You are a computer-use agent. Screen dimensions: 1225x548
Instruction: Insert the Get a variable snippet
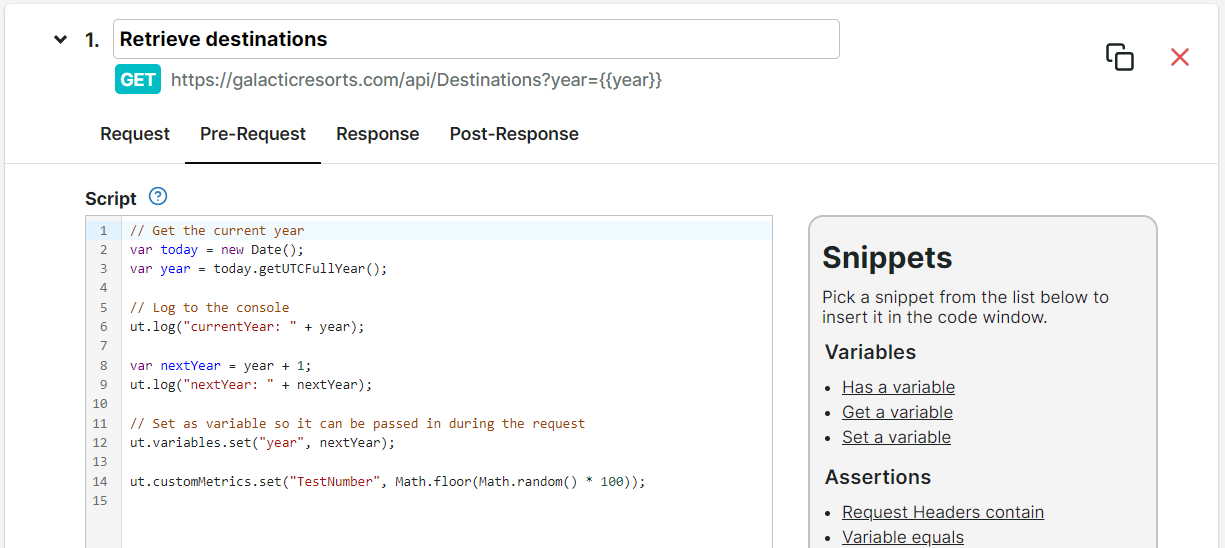coord(897,412)
